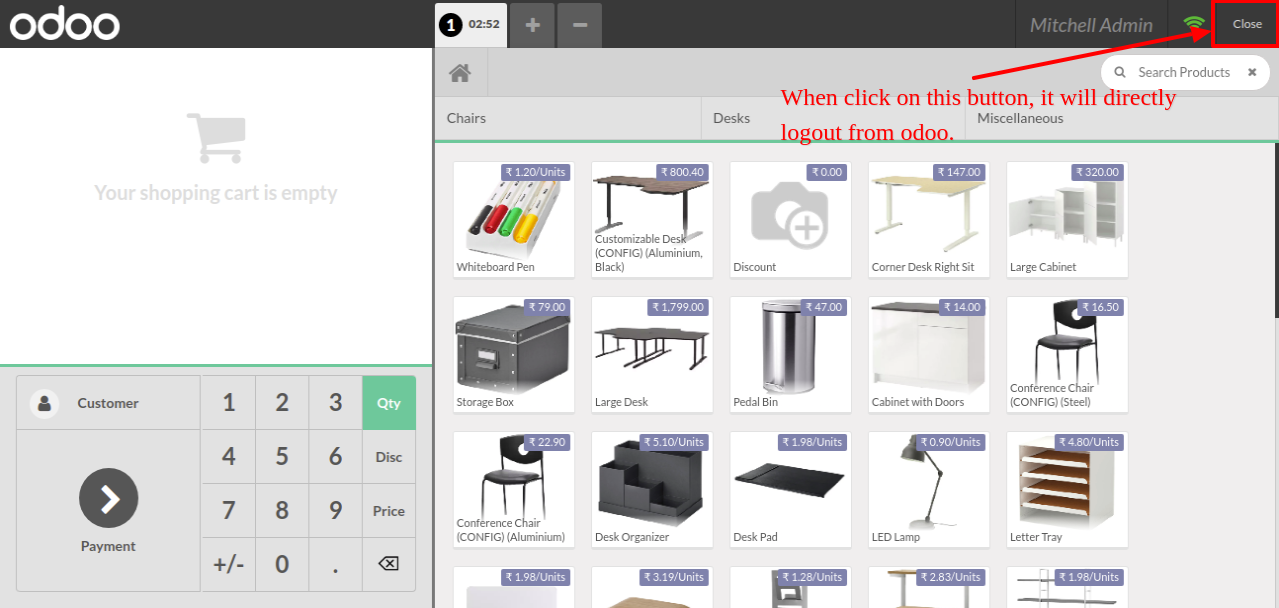Screen dimensions: 1279x608
Task: Activate Qty mode on numpad
Action: click(389, 403)
